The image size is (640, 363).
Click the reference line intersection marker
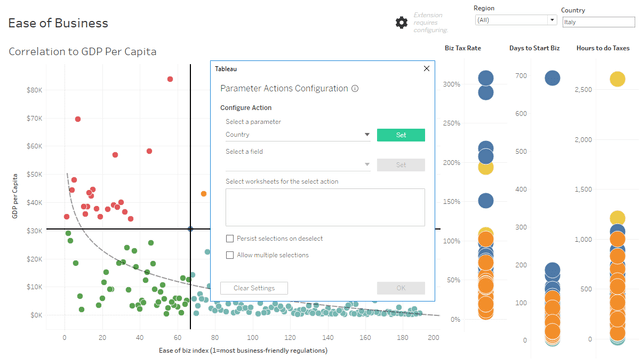coord(190,229)
